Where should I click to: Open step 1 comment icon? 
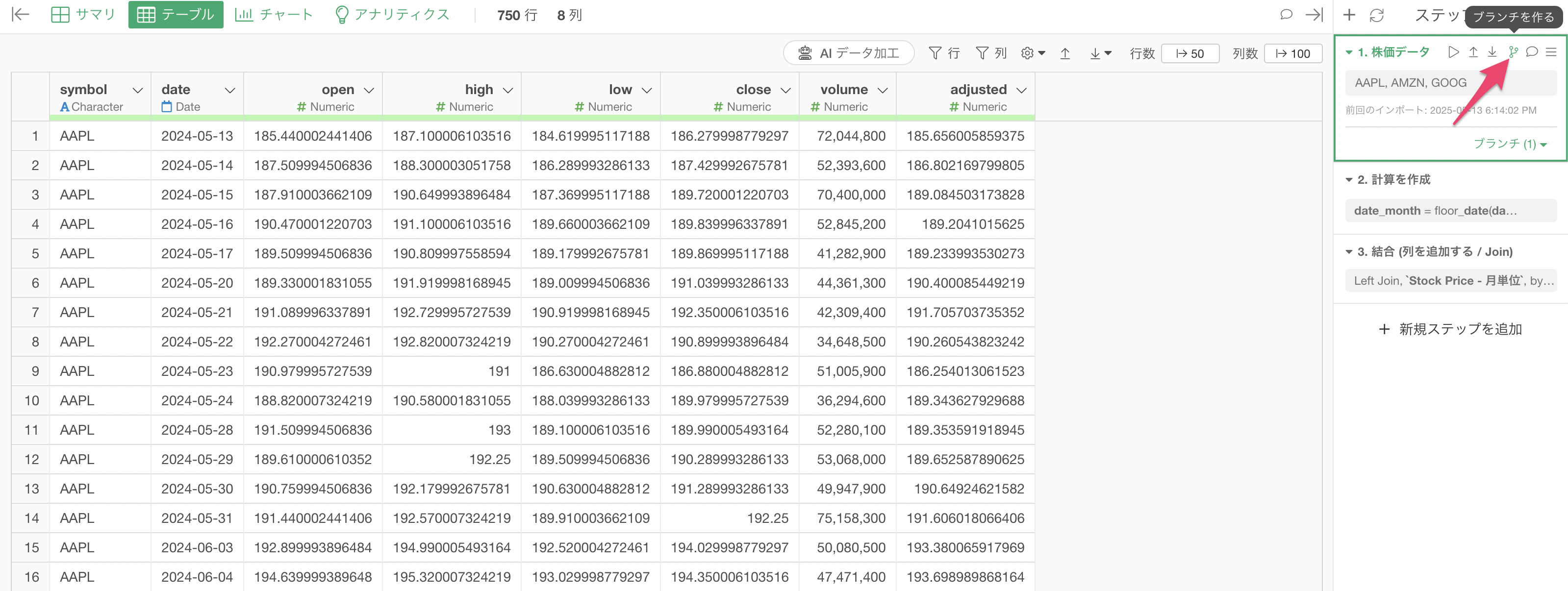click(x=1532, y=52)
